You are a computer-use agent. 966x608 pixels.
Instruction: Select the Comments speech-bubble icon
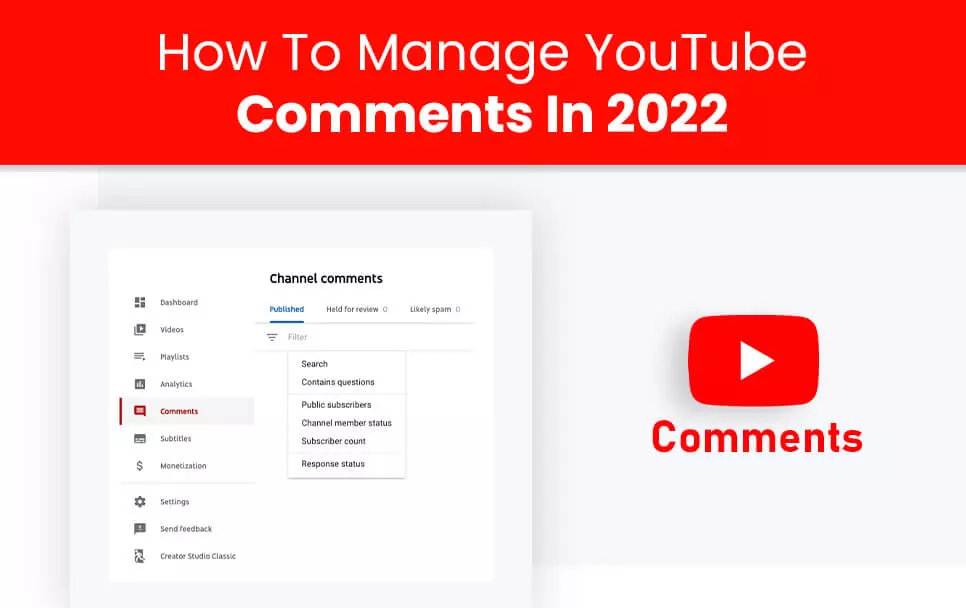[x=140, y=411]
